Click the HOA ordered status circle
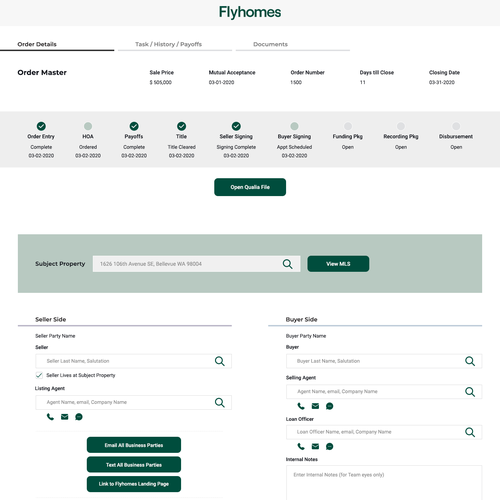The image size is (500, 500). coord(88,126)
